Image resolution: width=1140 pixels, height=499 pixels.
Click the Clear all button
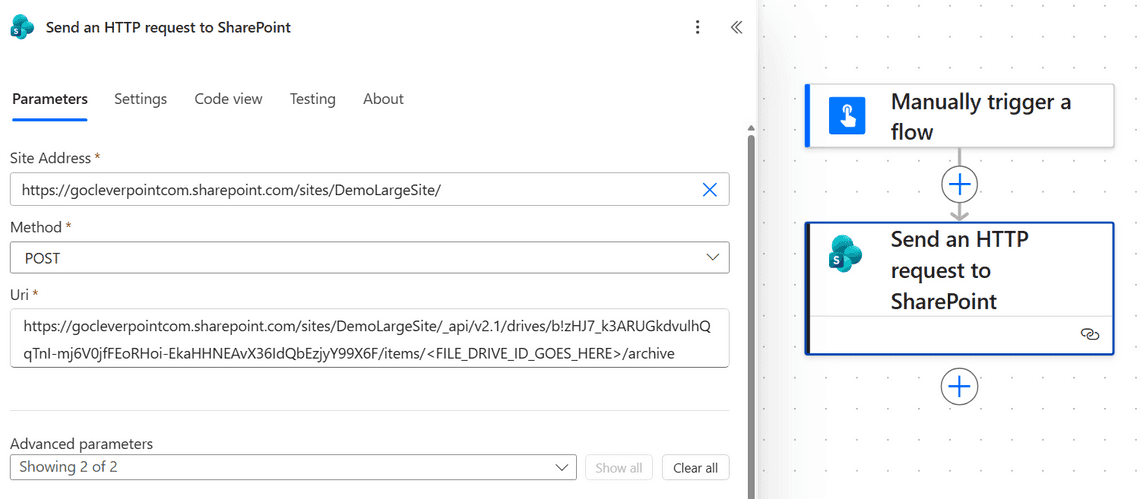coord(696,468)
